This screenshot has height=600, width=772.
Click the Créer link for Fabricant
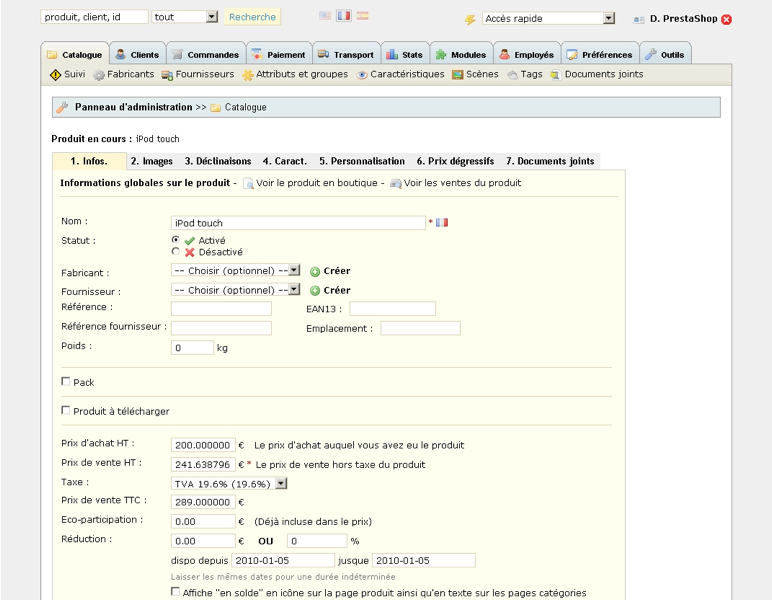click(337, 271)
